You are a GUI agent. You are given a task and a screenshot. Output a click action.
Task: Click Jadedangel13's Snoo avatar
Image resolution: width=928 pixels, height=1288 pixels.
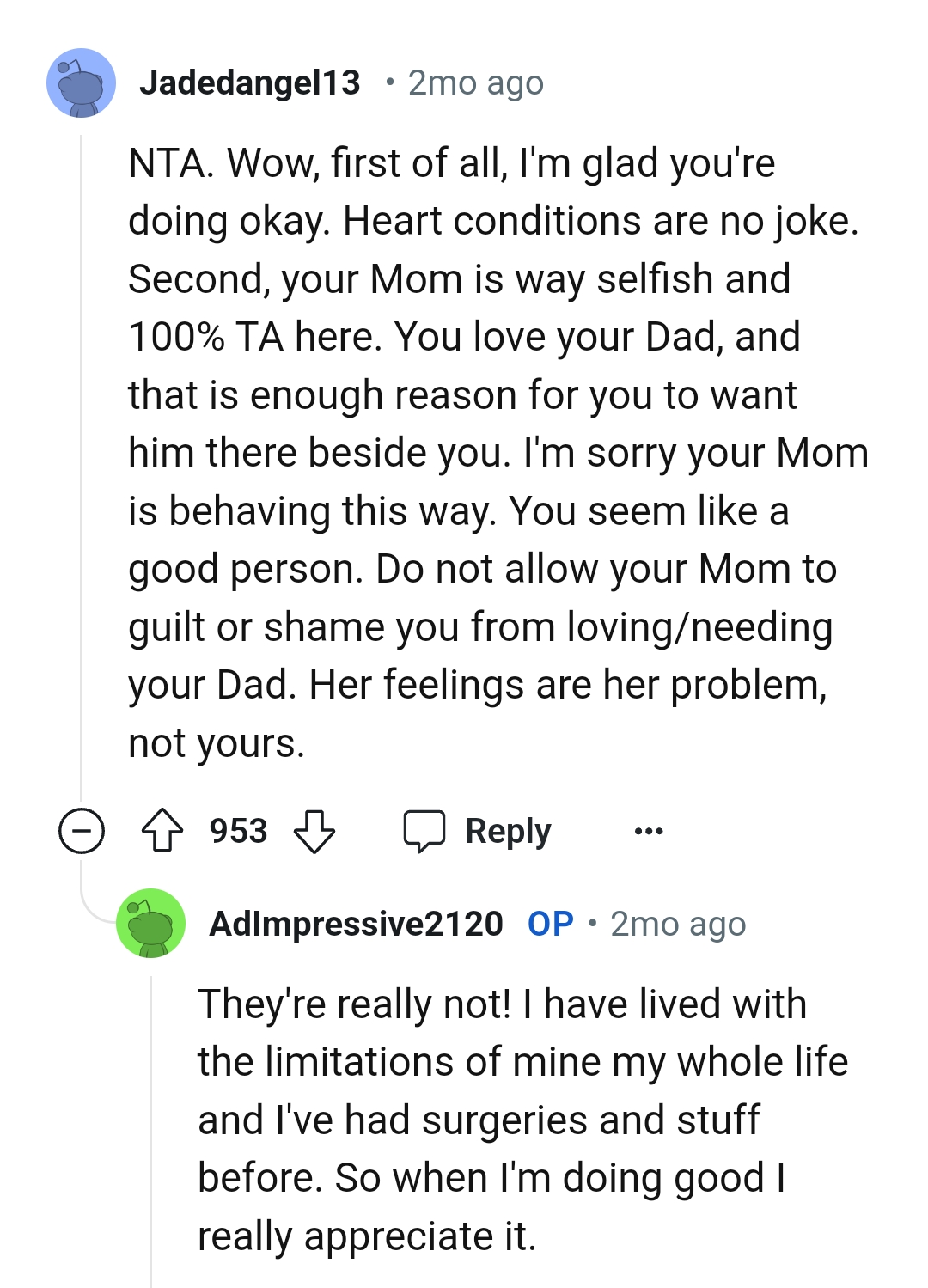pyautogui.click(x=82, y=82)
